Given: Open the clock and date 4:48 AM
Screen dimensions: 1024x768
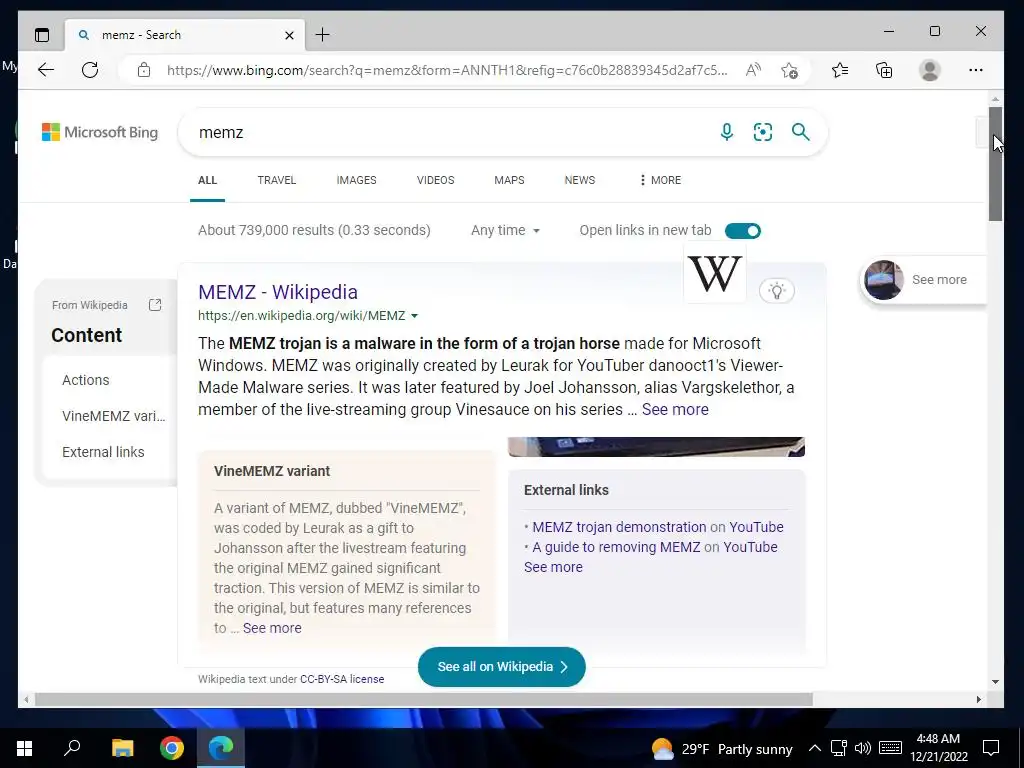Looking at the screenshot, I should point(938,748).
